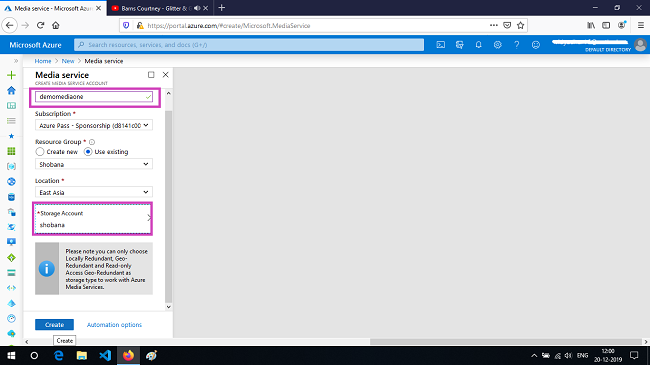Open Cloud Shell from the Azure header
This screenshot has height=365, width=650.
click(x=441, y=45)
